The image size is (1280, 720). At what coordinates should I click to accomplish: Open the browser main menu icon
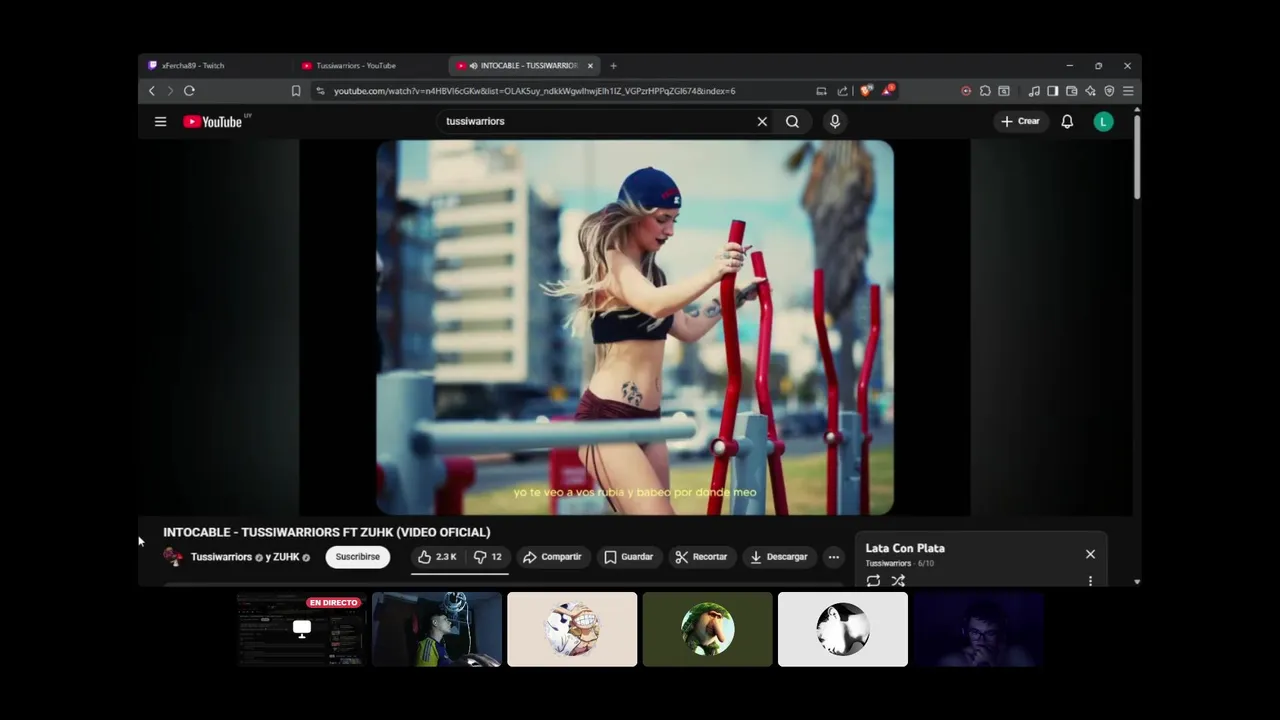point(1128,91)
